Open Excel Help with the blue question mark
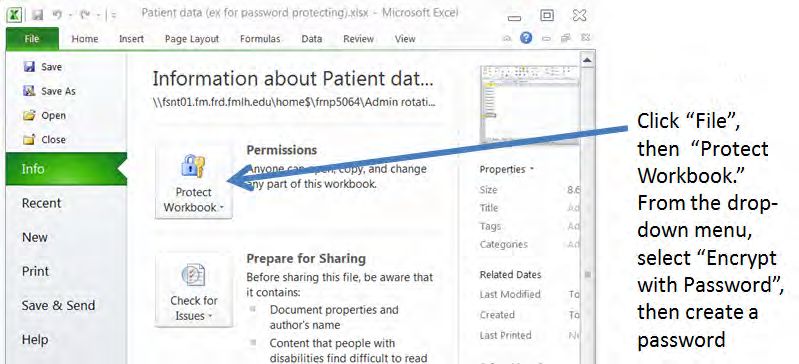The image size is (799, 364). (526, 38)
